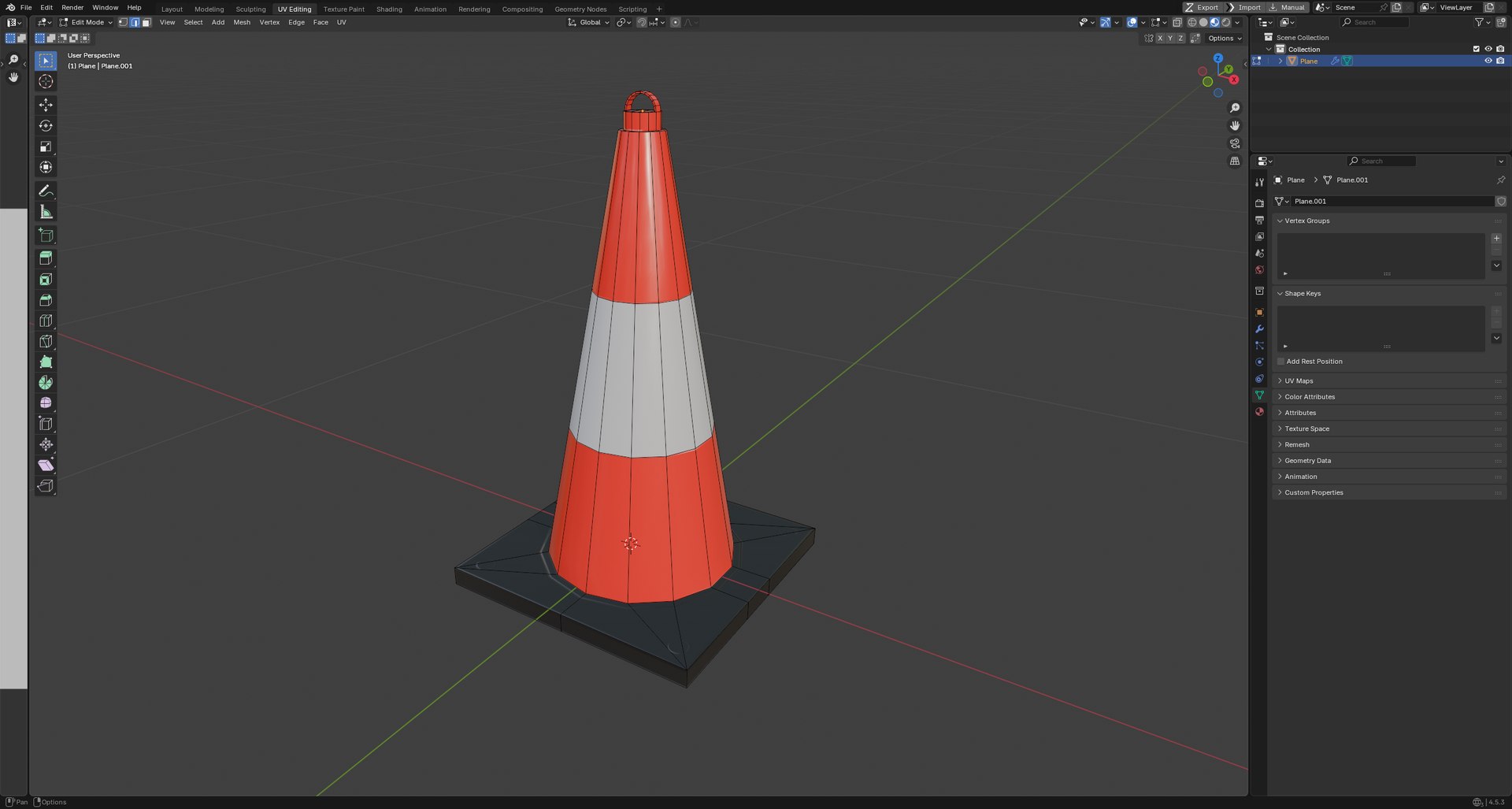Expand the UV Maps panel
The height and width of the screenshot is (809, 1512).
point(1390,380)
